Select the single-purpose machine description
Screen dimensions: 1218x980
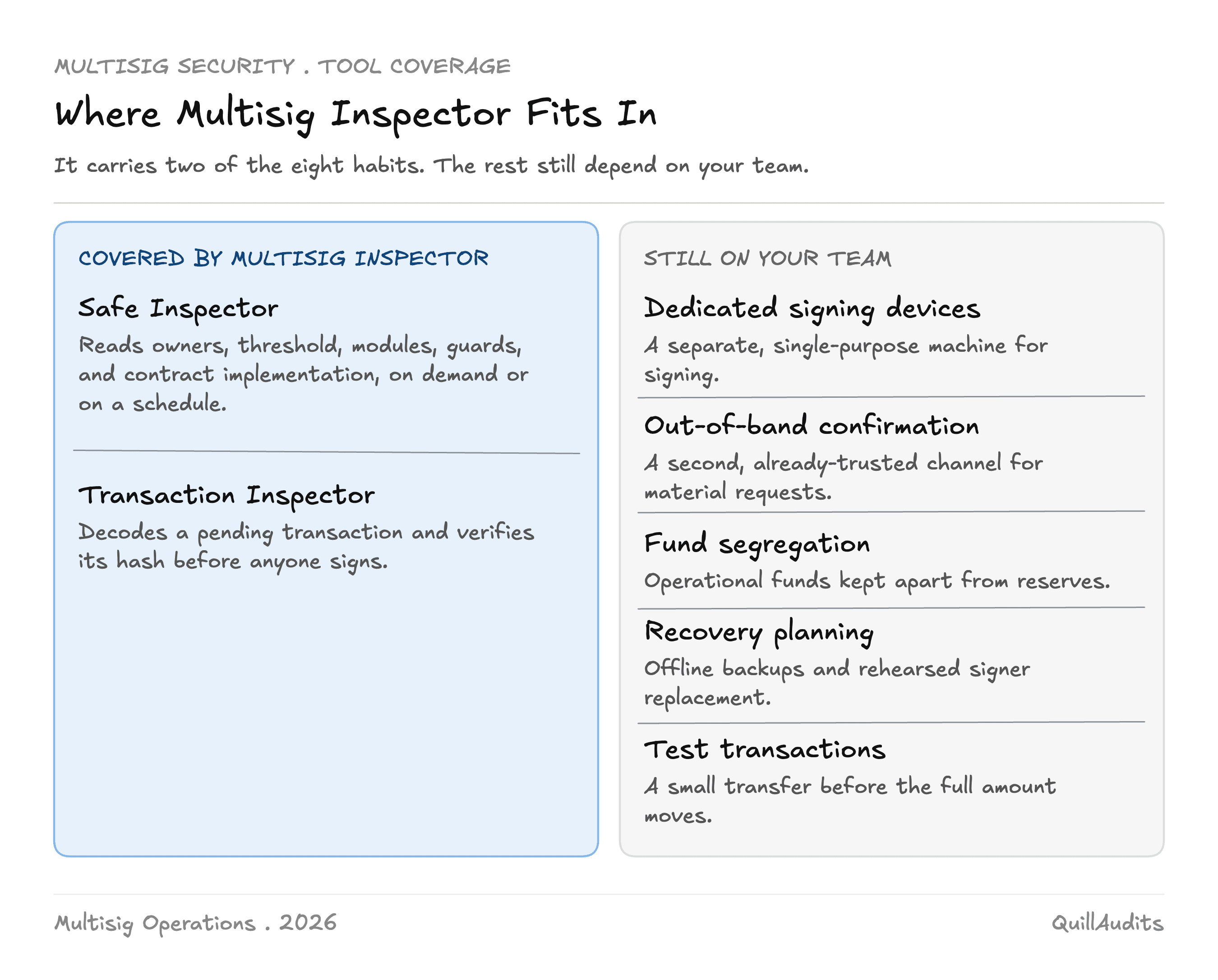(846, 360)
